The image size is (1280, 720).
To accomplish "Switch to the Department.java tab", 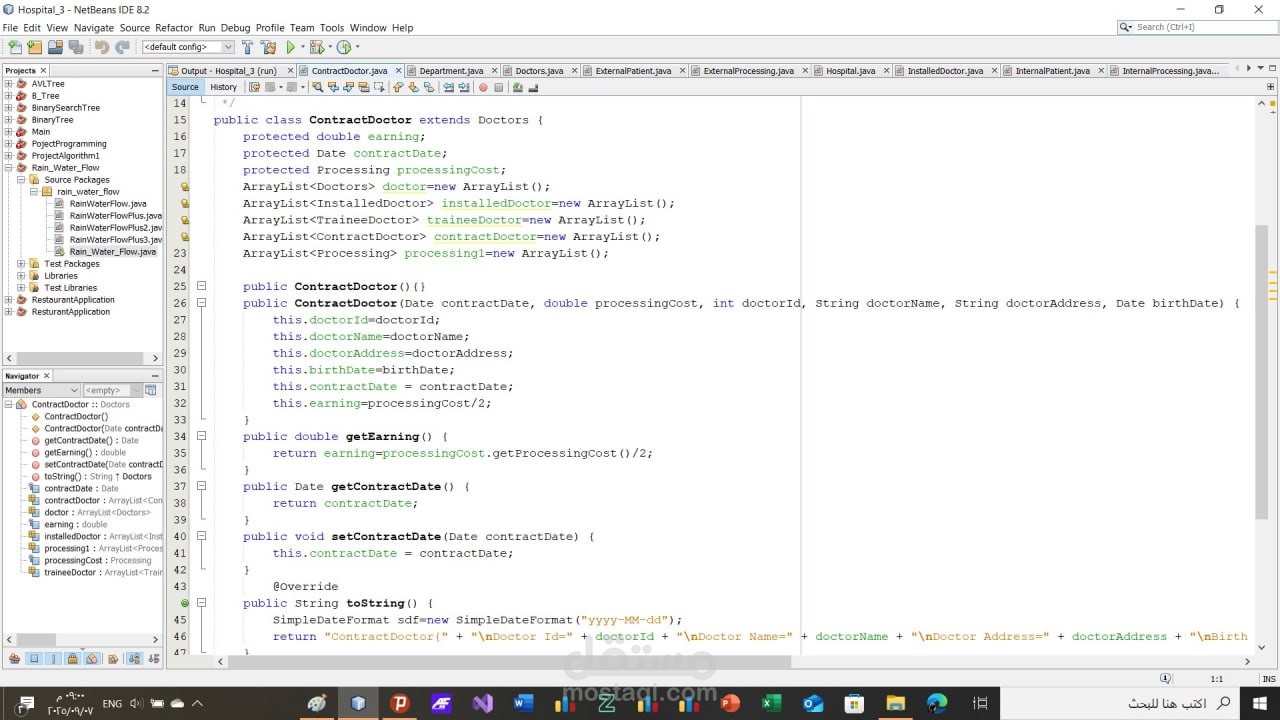I will coord(450,71).
